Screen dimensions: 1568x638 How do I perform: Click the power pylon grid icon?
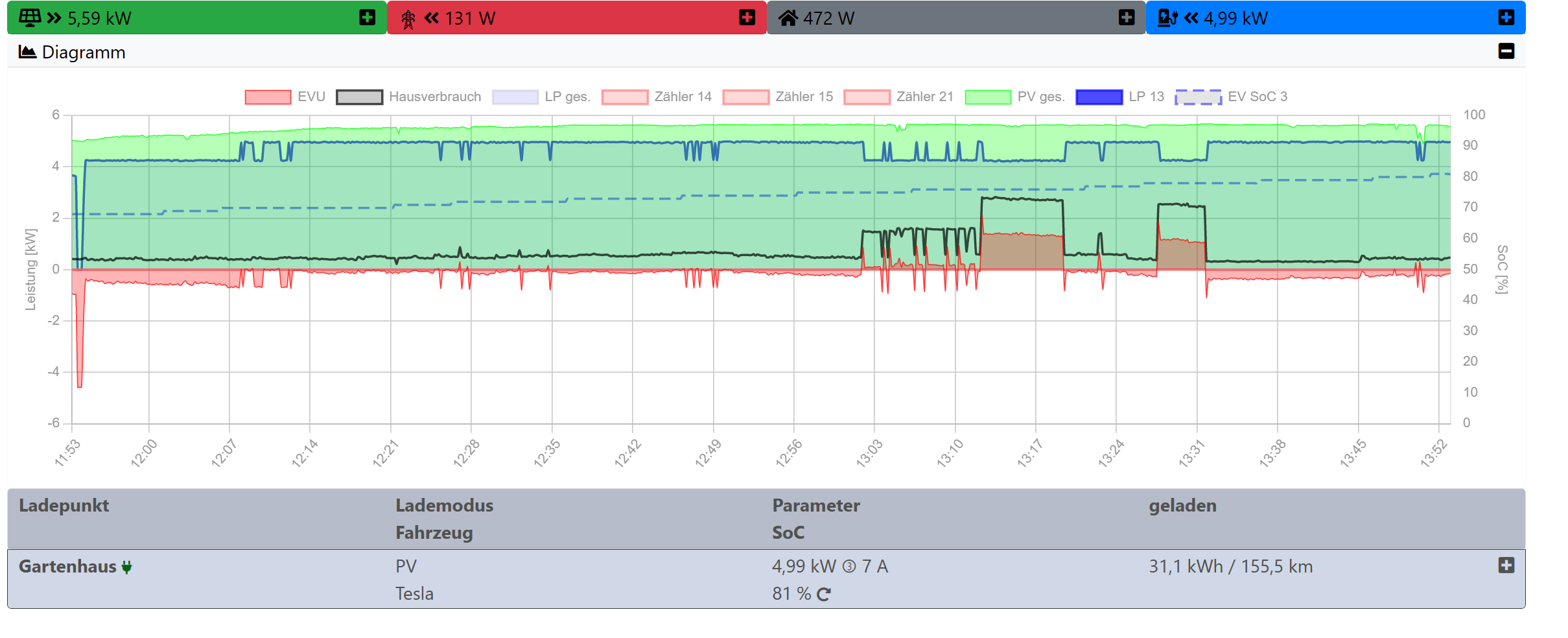coord(408,19)
